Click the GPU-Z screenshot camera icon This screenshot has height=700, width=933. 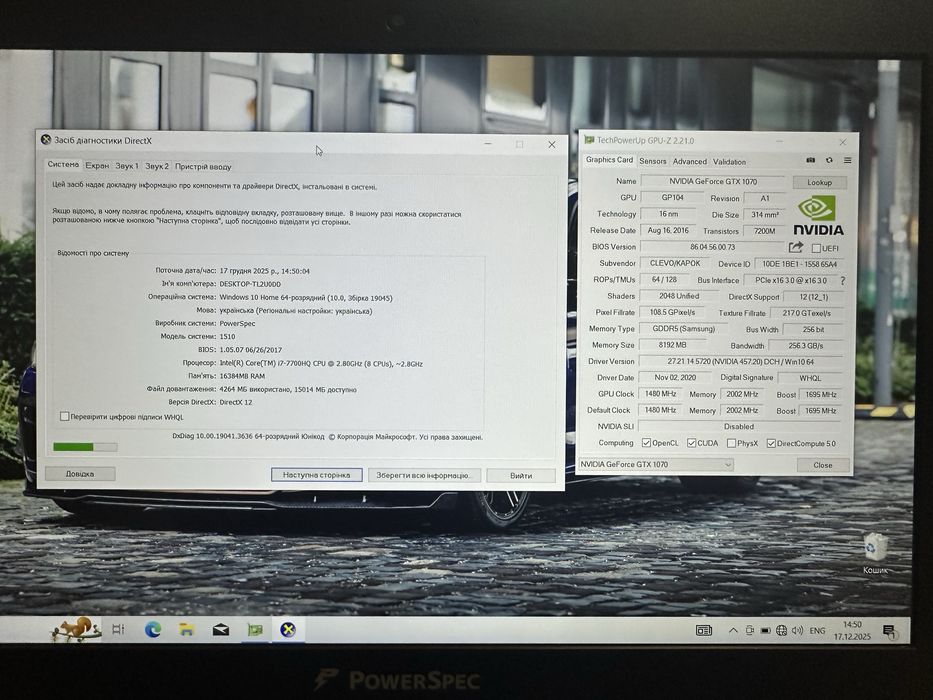click(x=810, y=160)
